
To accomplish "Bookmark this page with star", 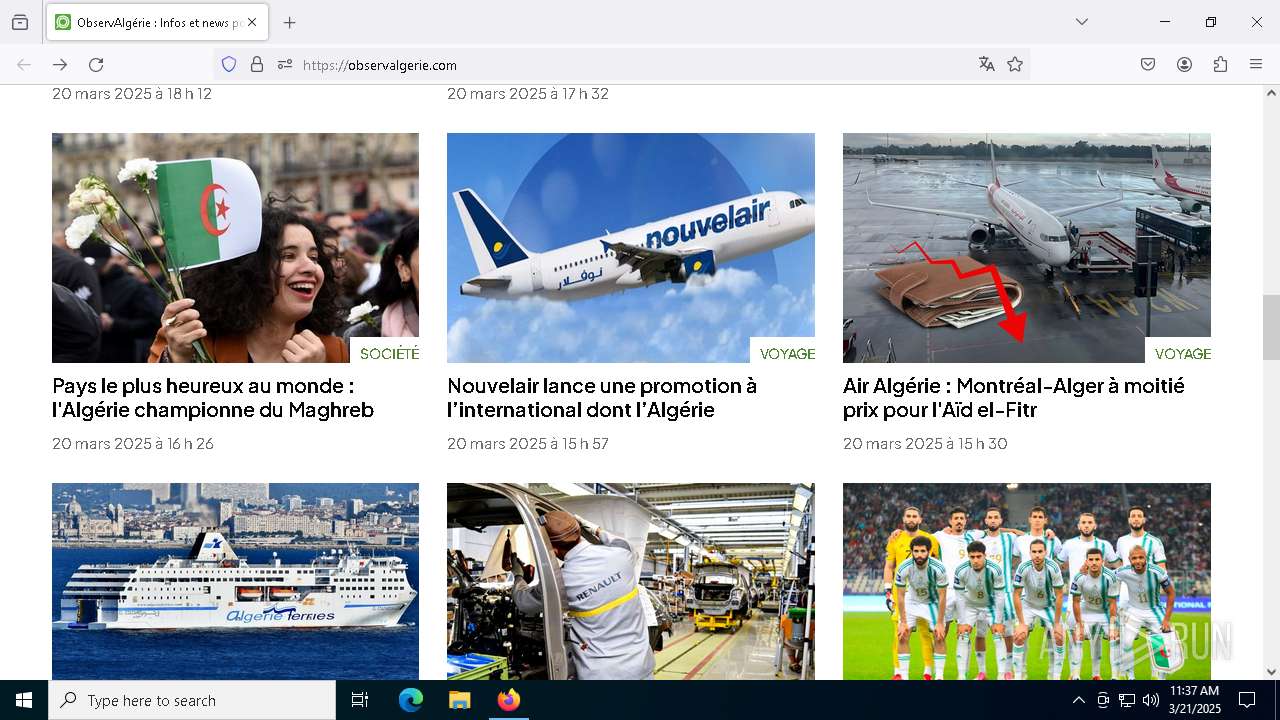I will pyautogui.click(x=1015, y=65).
